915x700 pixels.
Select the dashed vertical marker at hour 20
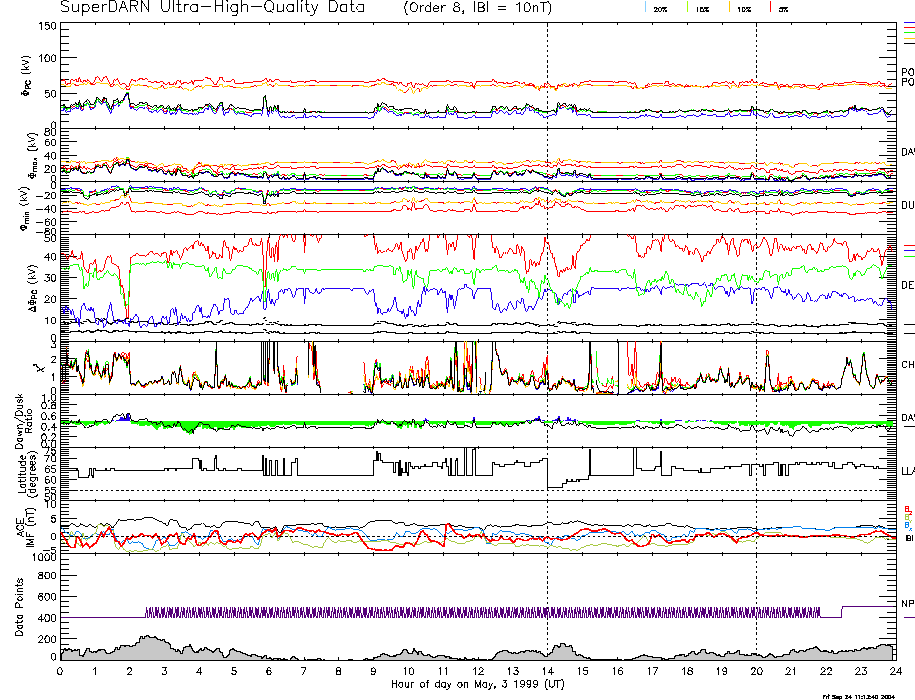click(756, 300)
